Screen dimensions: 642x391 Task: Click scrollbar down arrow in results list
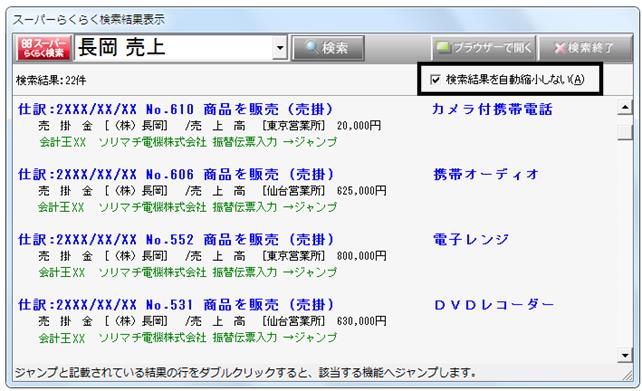coord(625,355)
